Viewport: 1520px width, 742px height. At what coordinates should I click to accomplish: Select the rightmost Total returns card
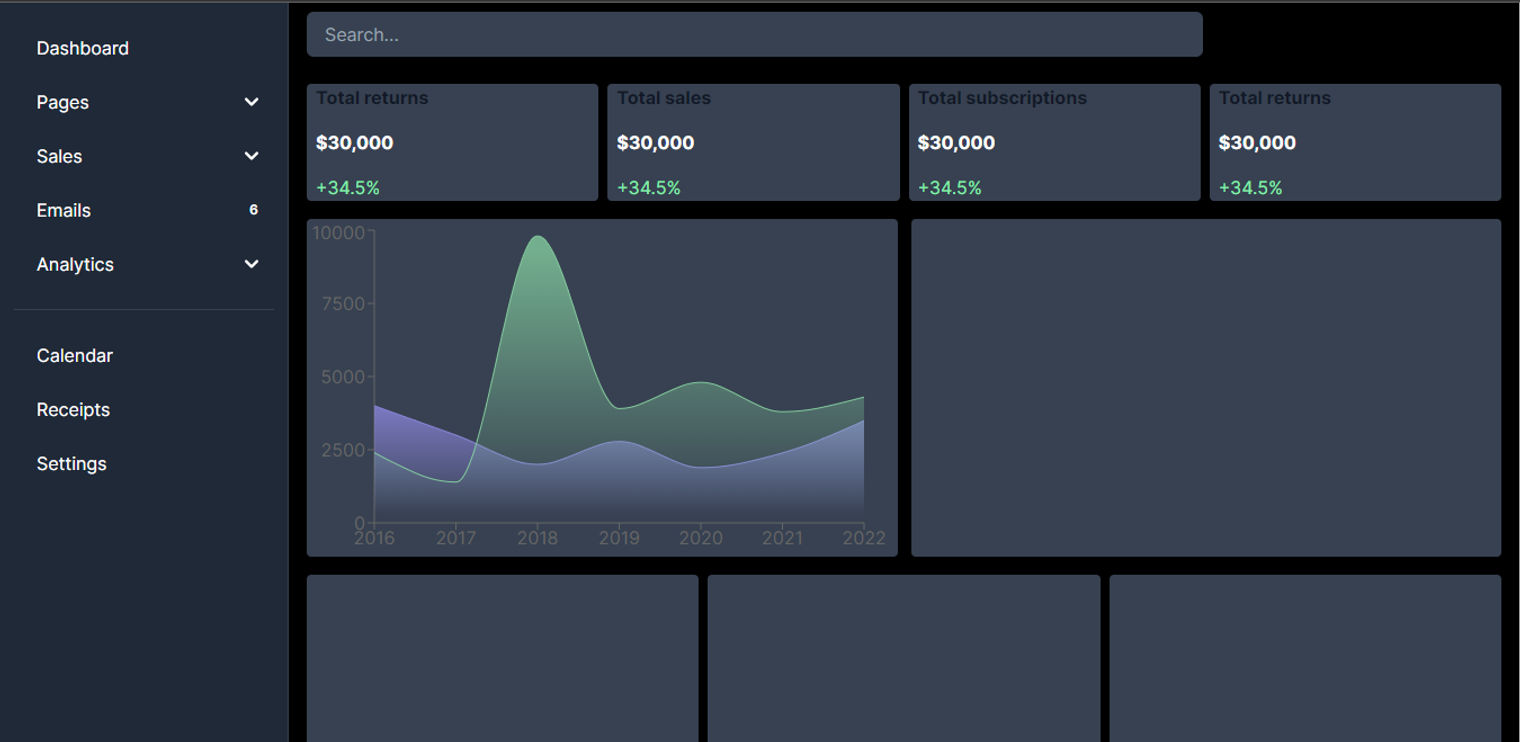point(1355,142)
